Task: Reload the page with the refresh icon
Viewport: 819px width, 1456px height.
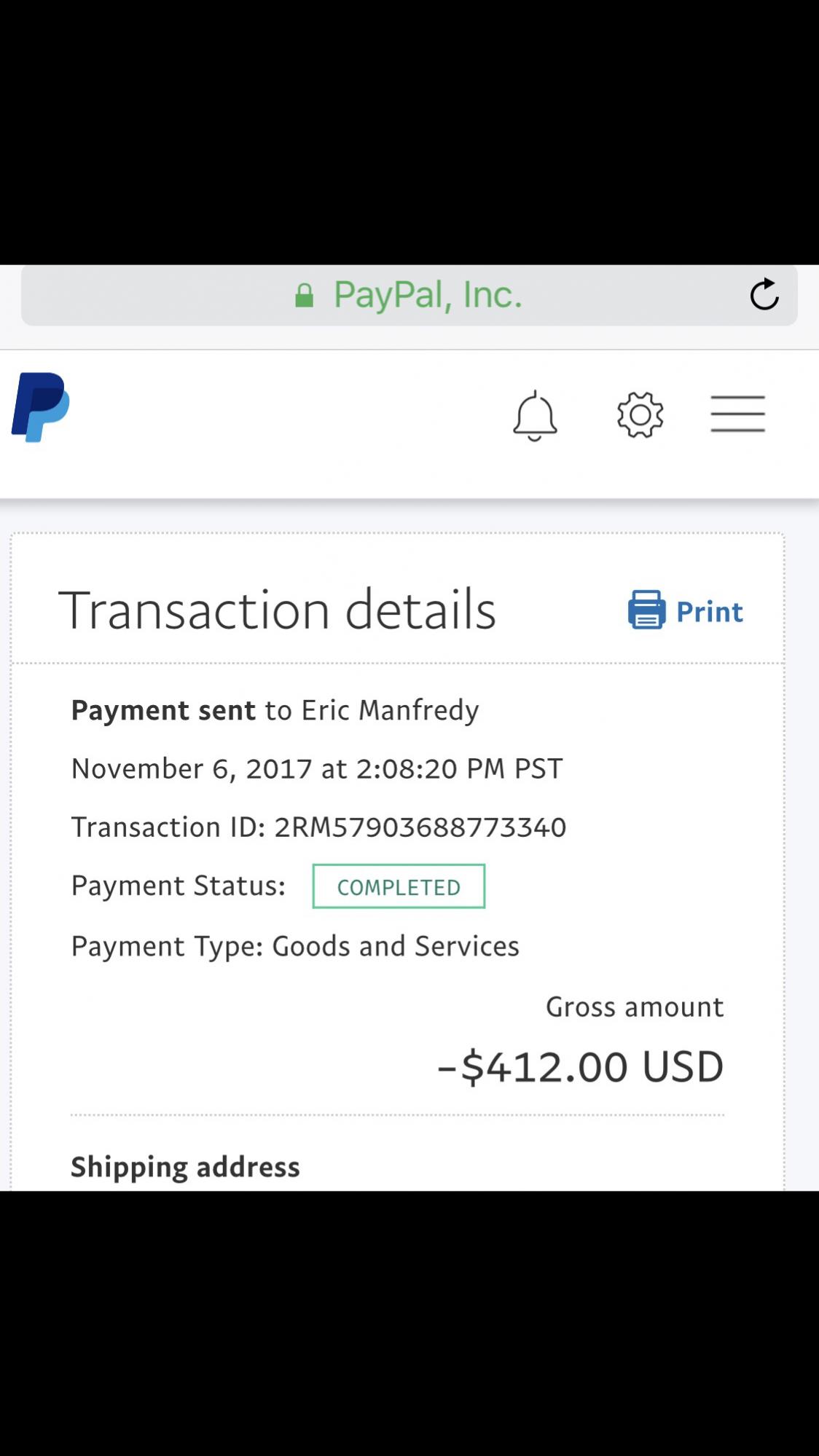Action: (764, 294)
